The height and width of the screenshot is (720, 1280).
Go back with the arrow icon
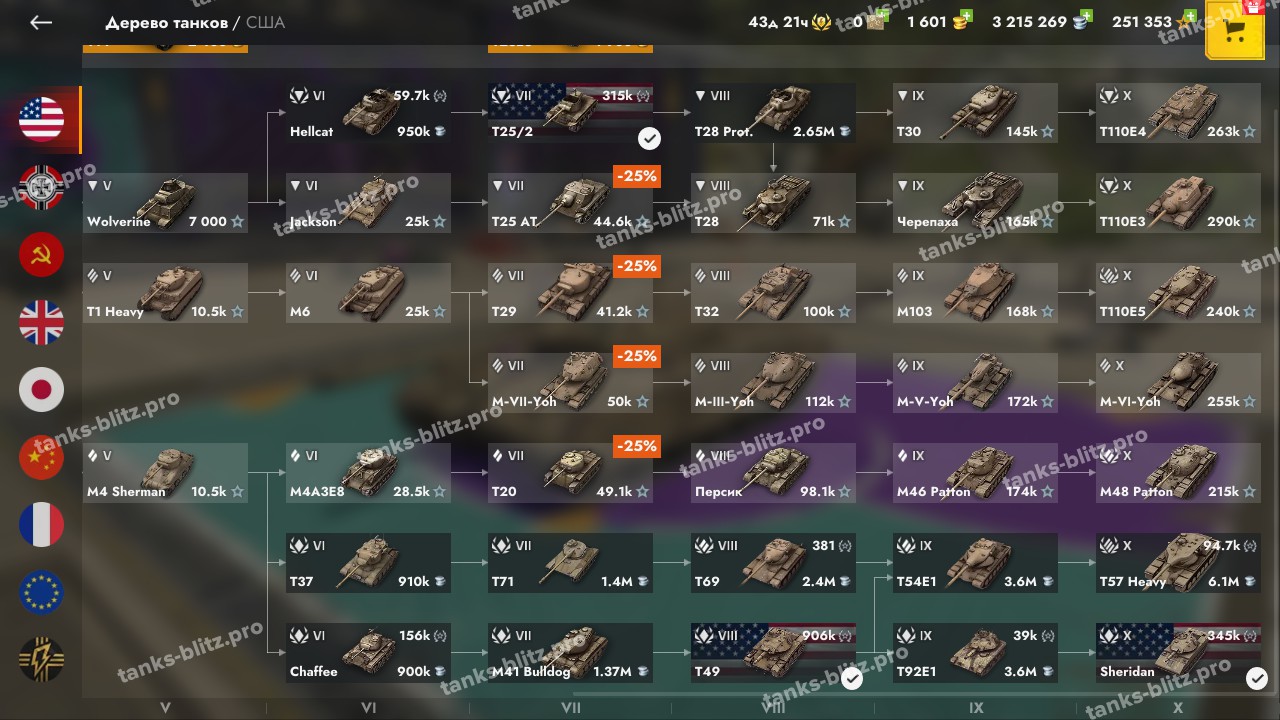[41, 22]
